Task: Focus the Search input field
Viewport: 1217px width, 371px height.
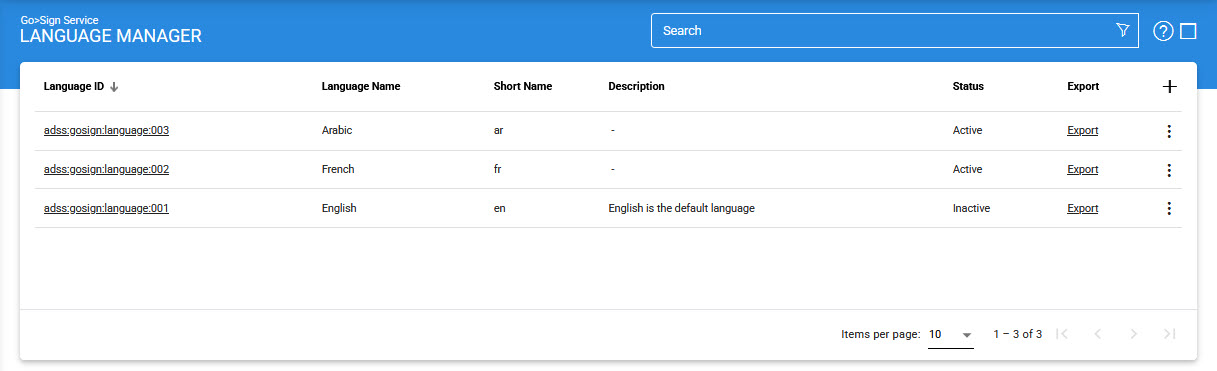Action: (x=885, y=30)
